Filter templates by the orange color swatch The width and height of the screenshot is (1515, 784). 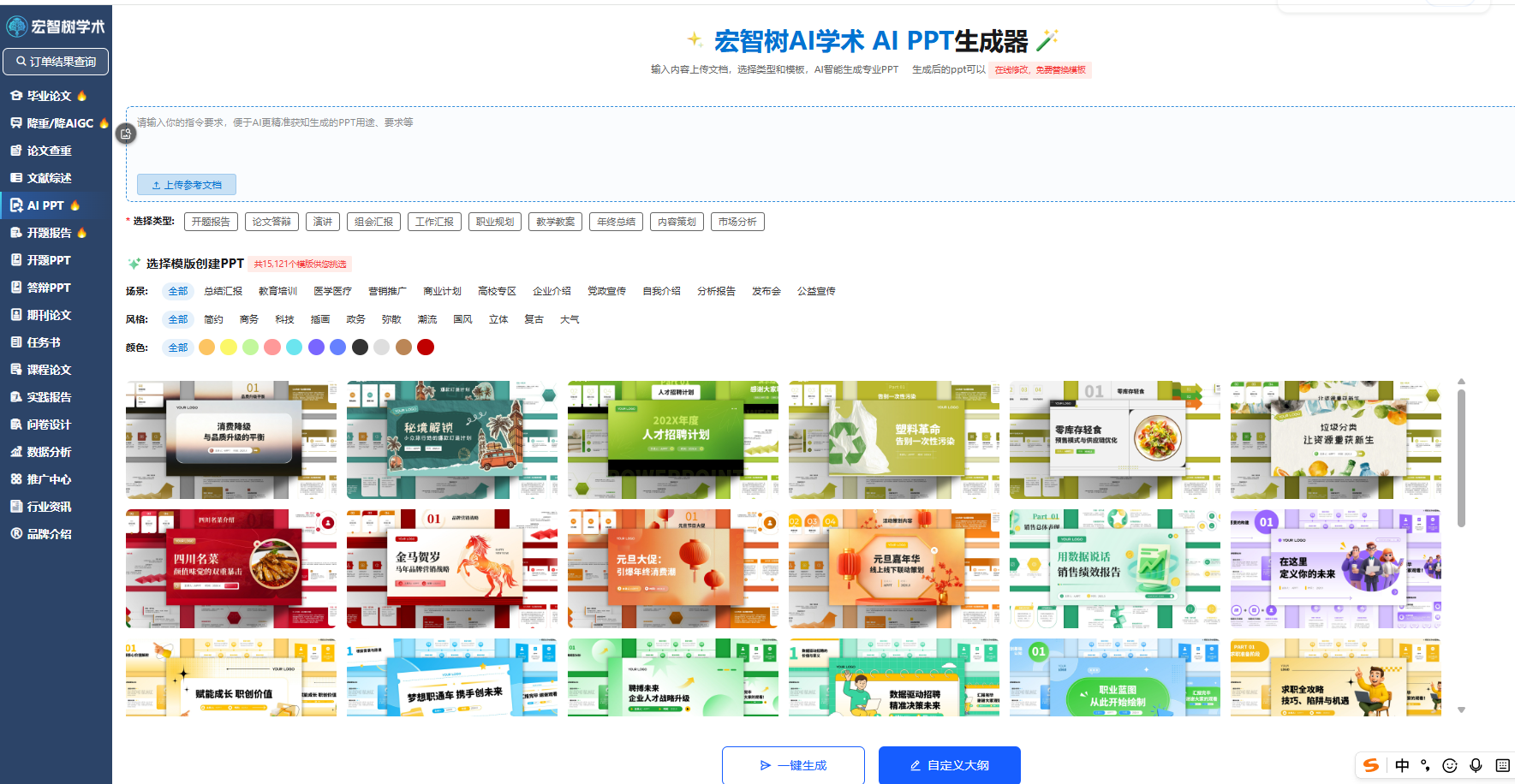206,347
